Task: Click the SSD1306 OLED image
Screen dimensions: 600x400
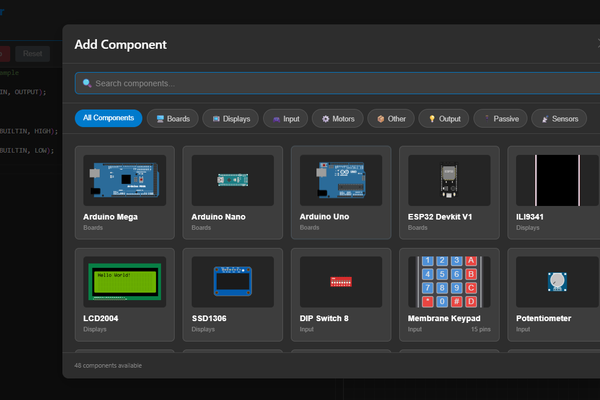Action: pyautogui.click(x=233, y=282)
